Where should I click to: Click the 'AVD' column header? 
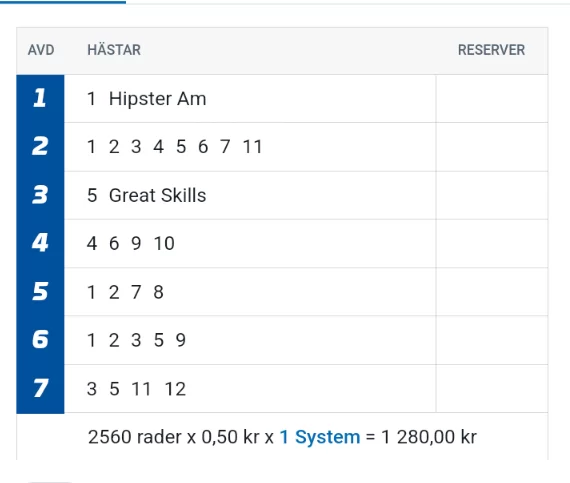click(x=41, y=50)
